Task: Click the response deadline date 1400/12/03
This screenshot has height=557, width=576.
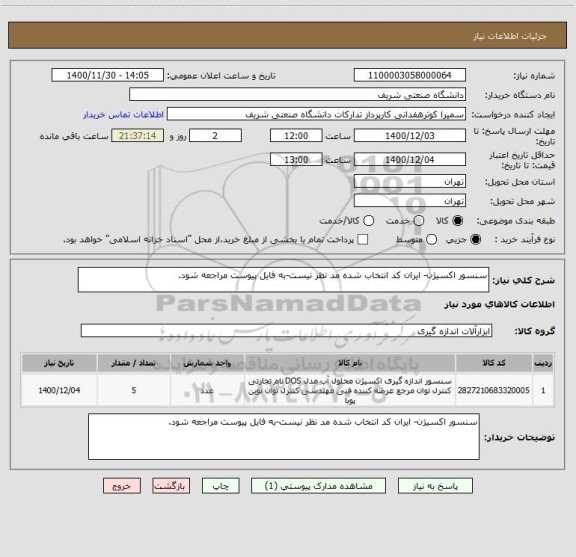Action: pos(410,136)
